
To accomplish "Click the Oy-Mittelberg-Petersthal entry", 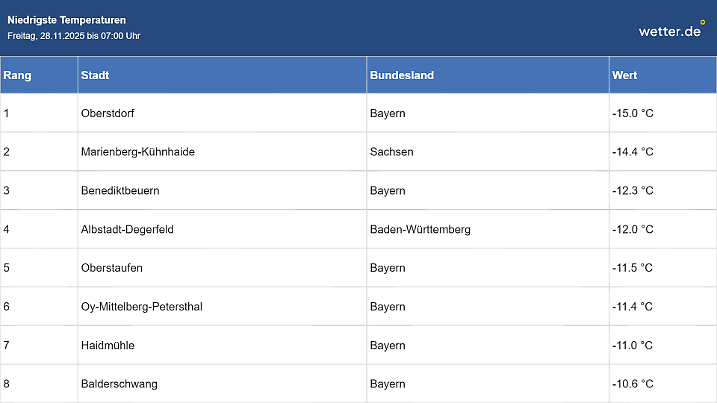I will point(141,306).
